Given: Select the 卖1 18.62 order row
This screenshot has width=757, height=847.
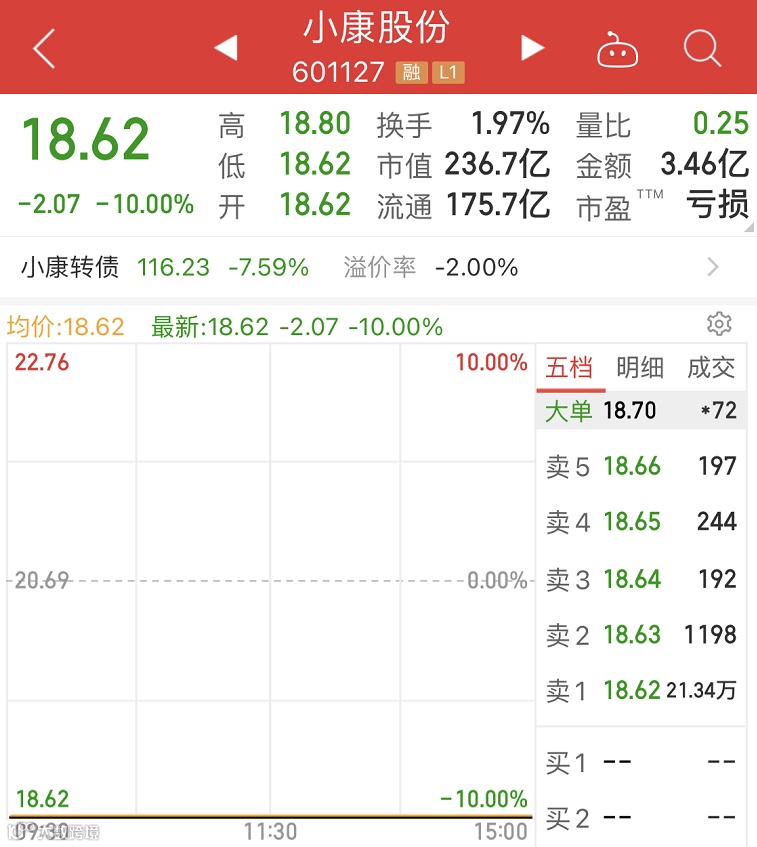Looking at the screenshot, I should (641, 690).
